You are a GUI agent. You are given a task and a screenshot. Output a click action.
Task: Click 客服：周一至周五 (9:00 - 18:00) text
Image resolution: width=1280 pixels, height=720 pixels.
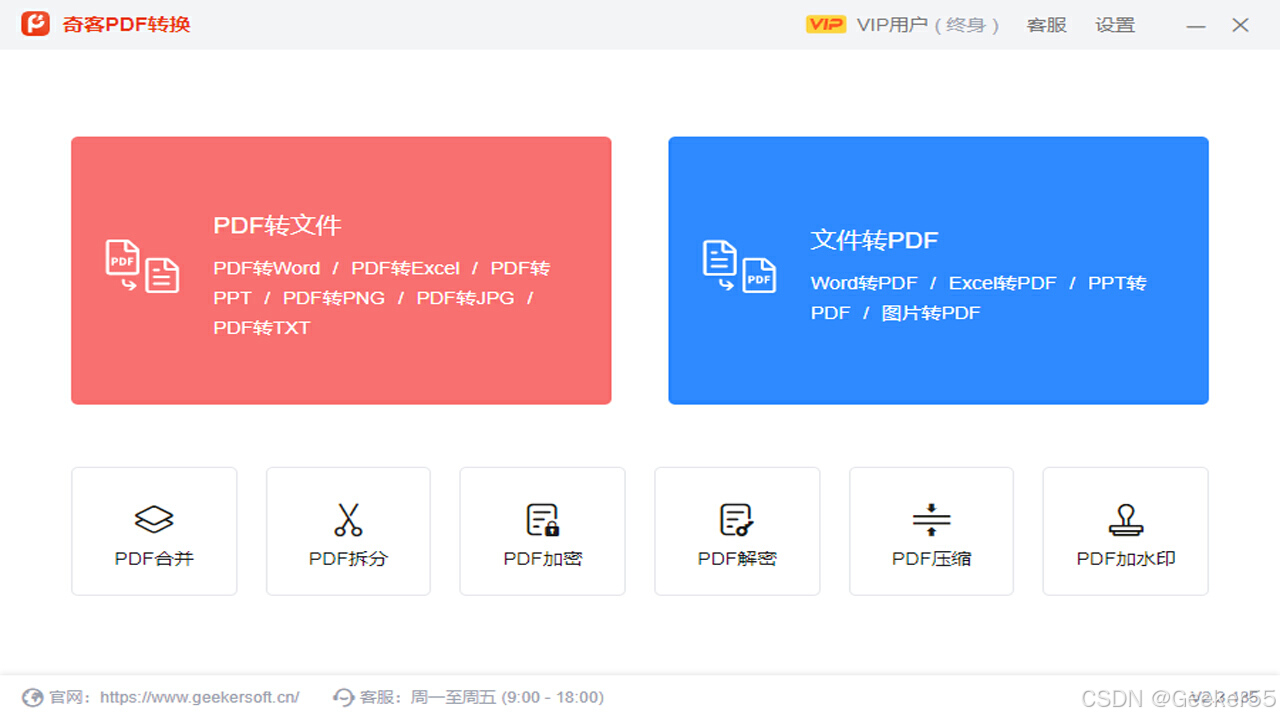[482, 697]
